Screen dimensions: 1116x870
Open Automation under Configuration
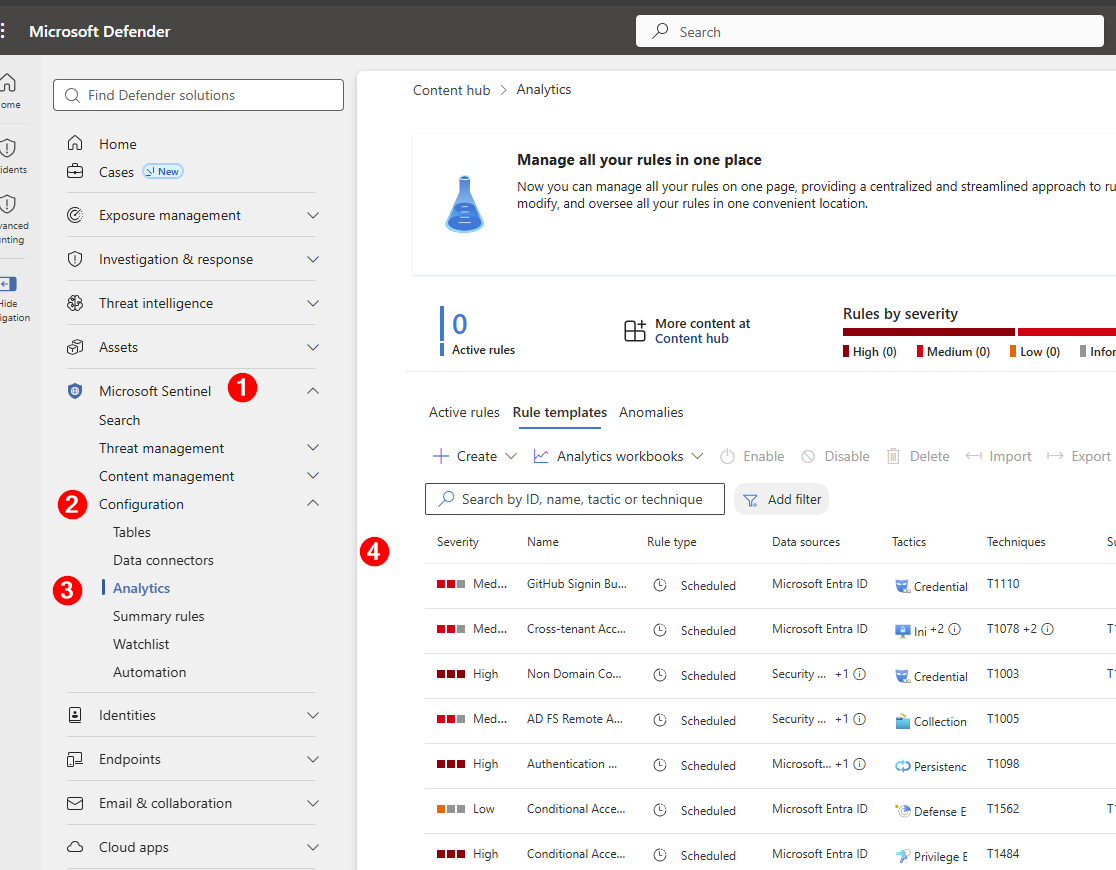149,672
